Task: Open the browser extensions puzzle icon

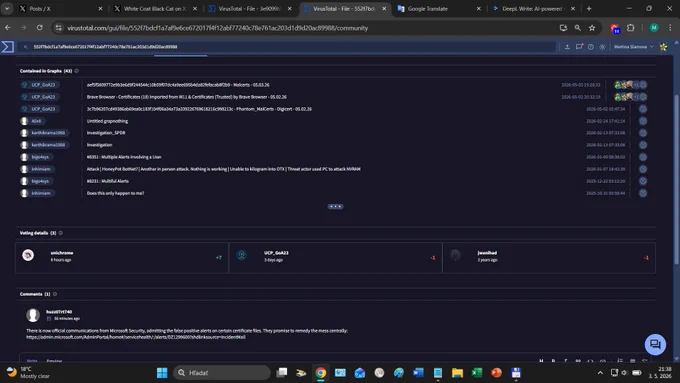Action: [x=631, y=28]
